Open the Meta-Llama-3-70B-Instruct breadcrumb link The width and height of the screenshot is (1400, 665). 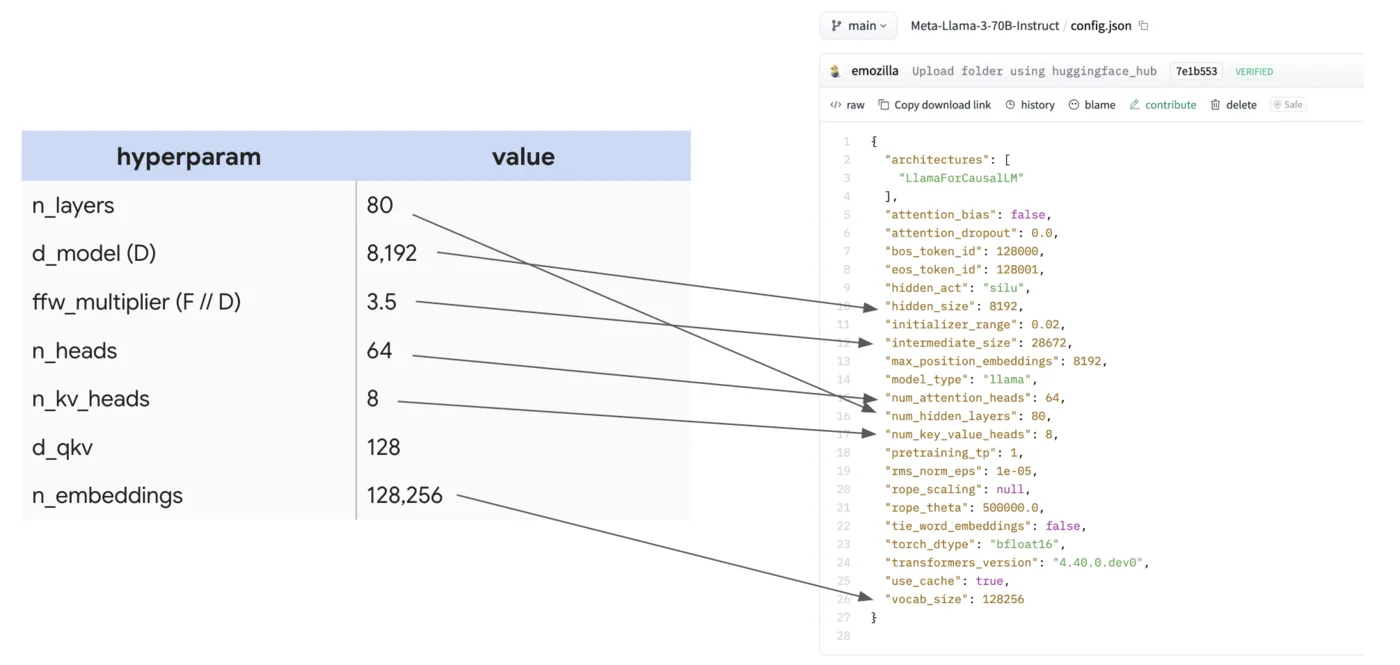pyautogui.click(x=984, y=26)
